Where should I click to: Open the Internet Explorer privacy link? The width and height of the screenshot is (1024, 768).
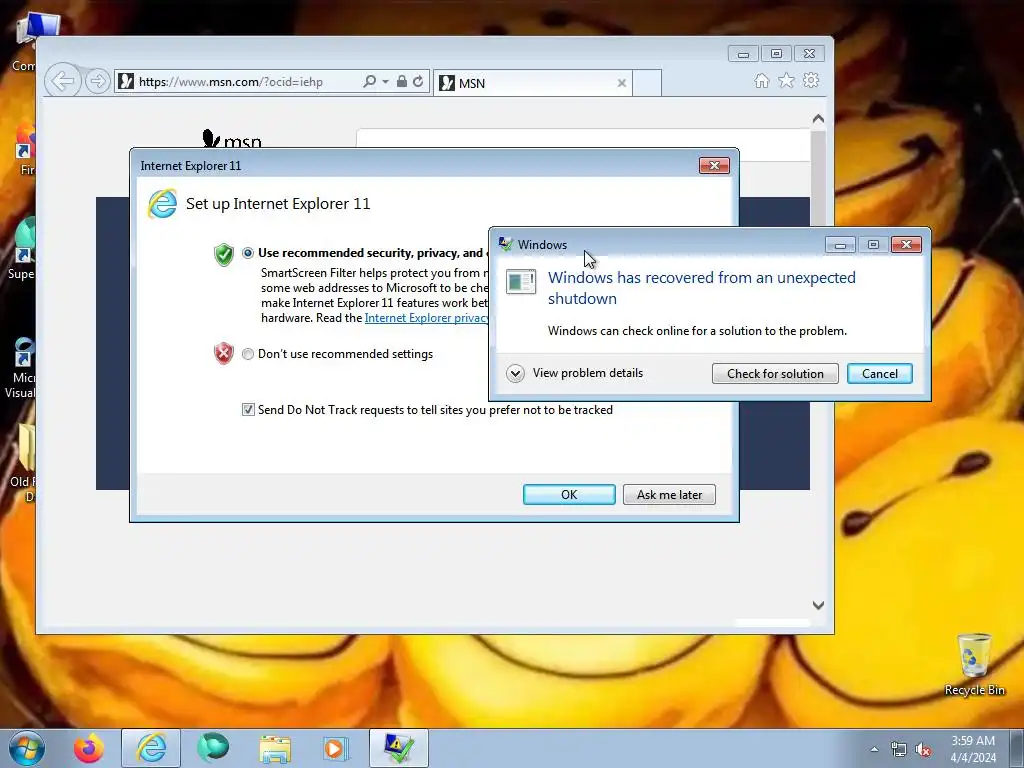pos(426,318)
